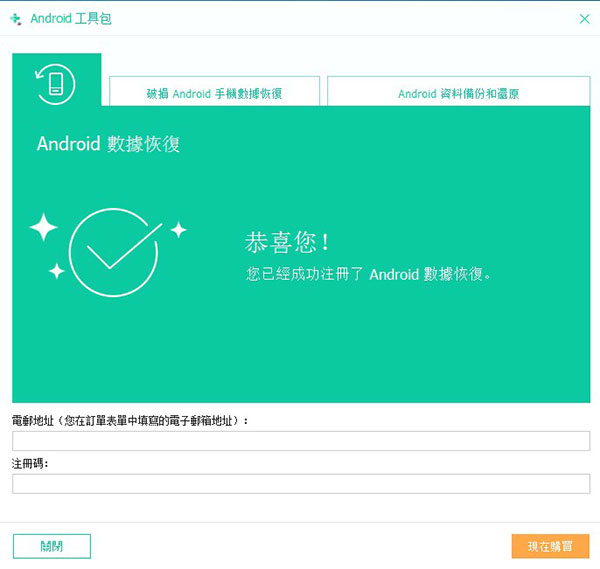Click the 您已經成功注冊了 success message text
600x569 pixels.
coord(369,273)
